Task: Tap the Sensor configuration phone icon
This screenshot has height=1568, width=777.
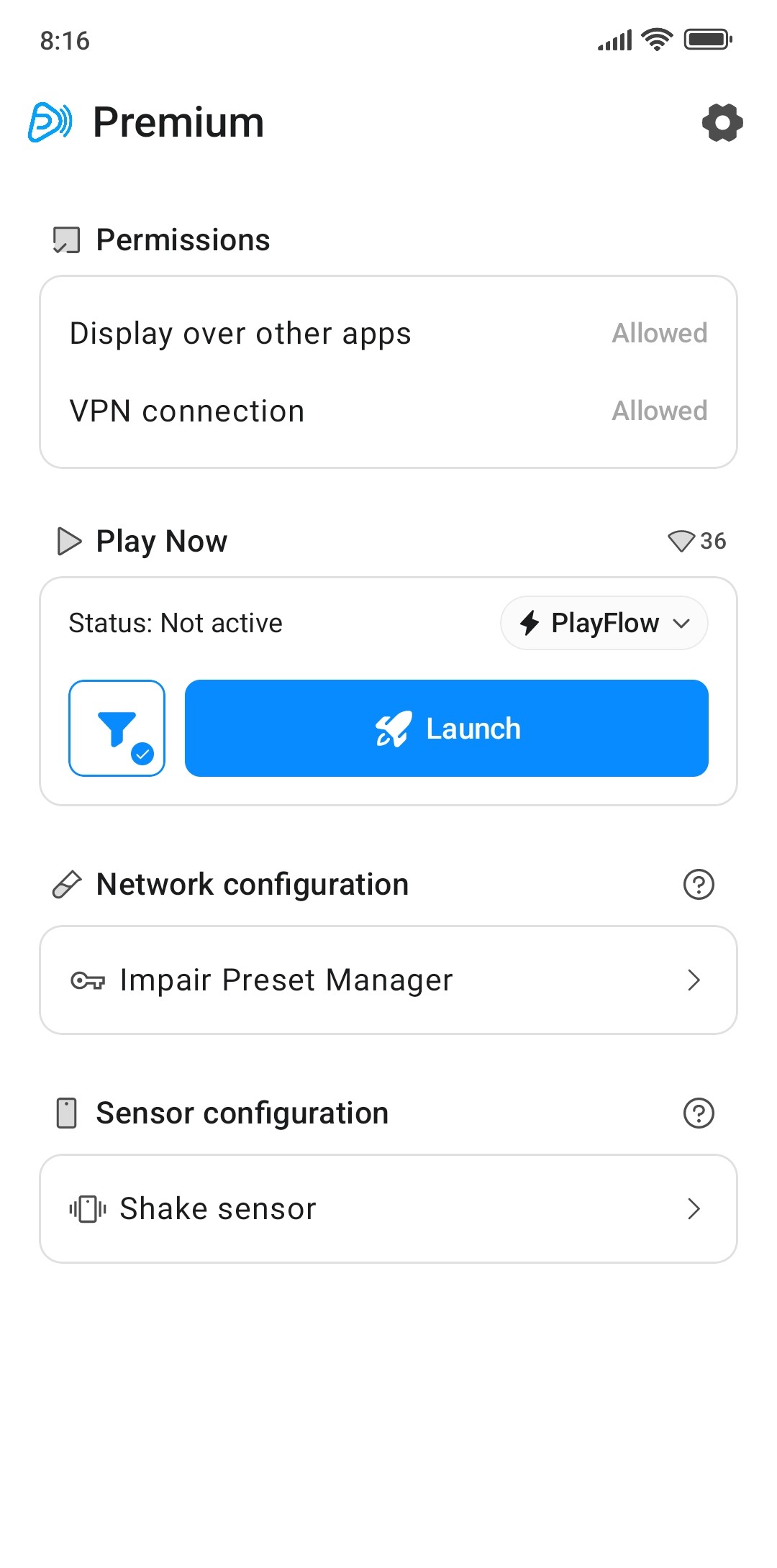Action: coord(67,1113)
